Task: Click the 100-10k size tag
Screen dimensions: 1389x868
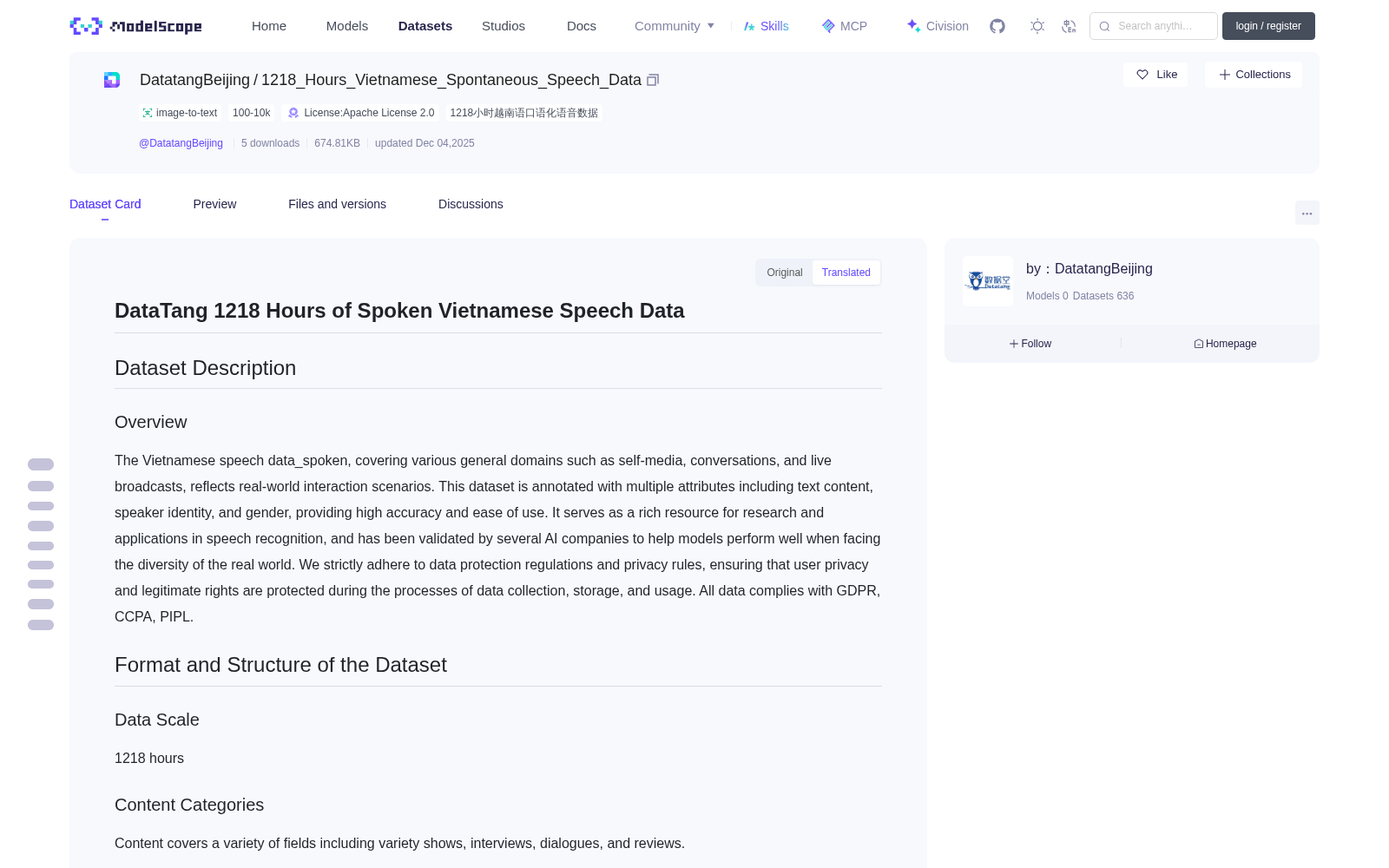Action: pos(251,113)
